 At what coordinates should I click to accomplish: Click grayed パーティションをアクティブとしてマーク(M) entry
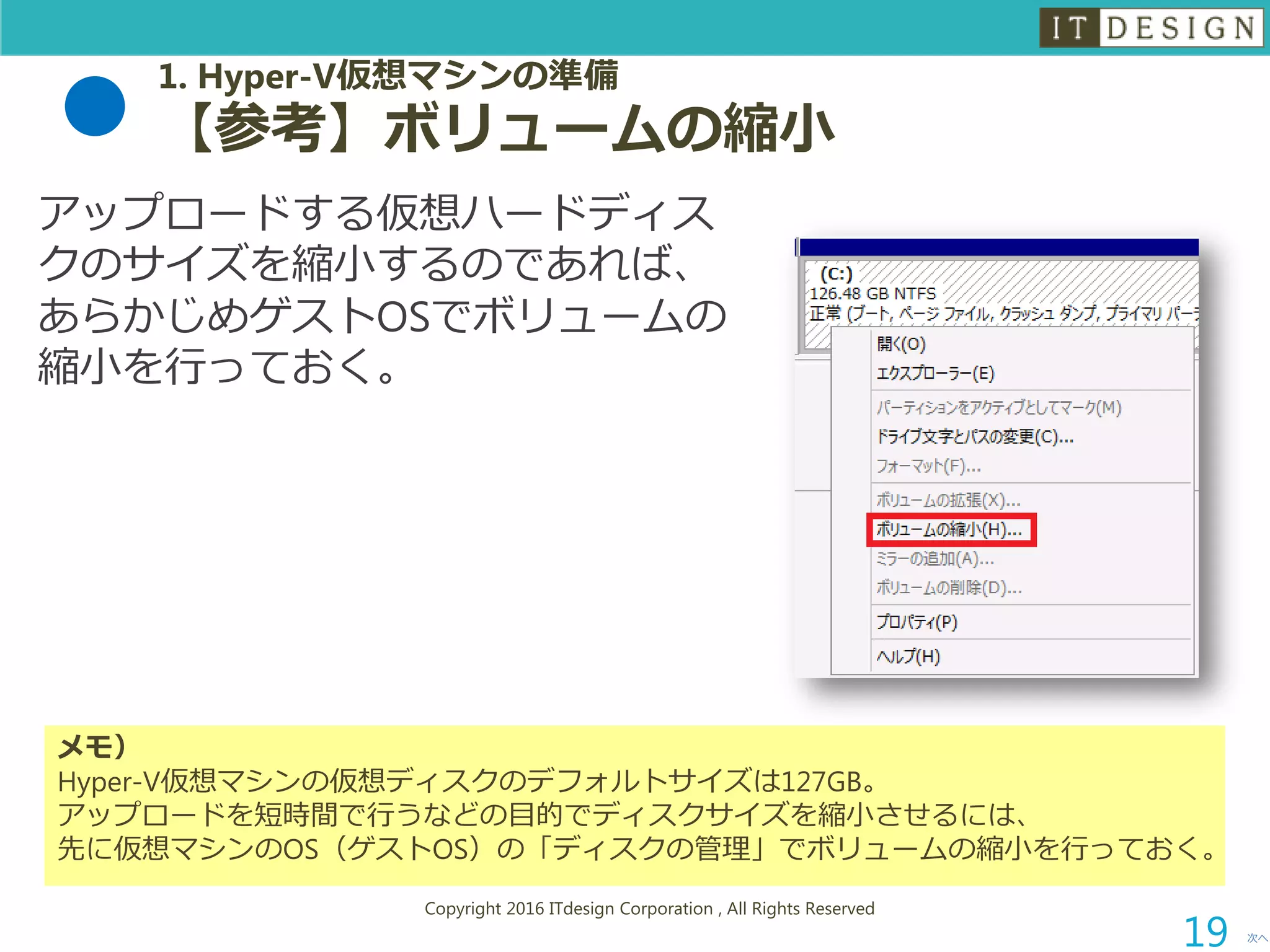coord(998,408)
